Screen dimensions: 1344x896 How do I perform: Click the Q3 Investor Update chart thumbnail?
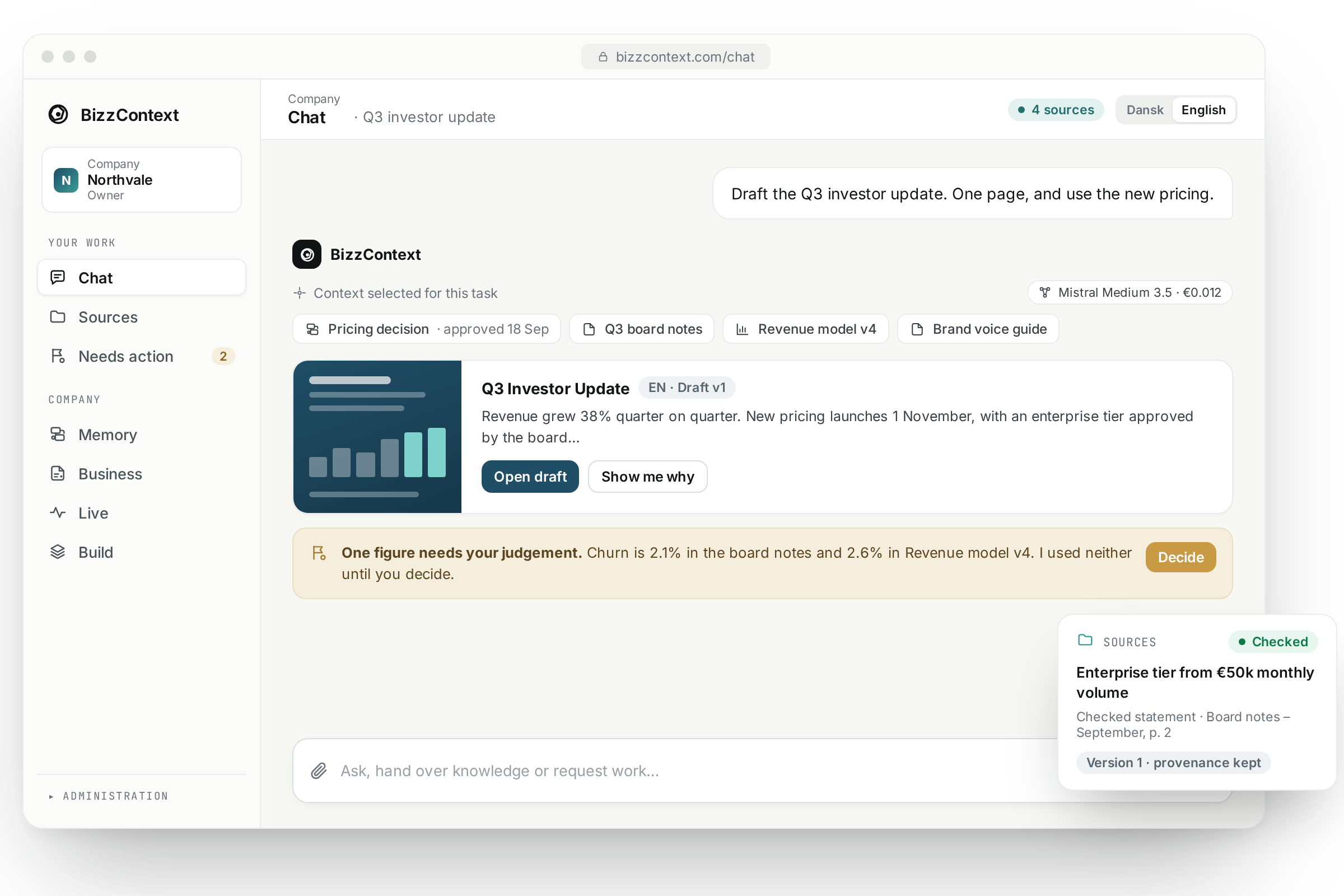[x=377, y=437]
